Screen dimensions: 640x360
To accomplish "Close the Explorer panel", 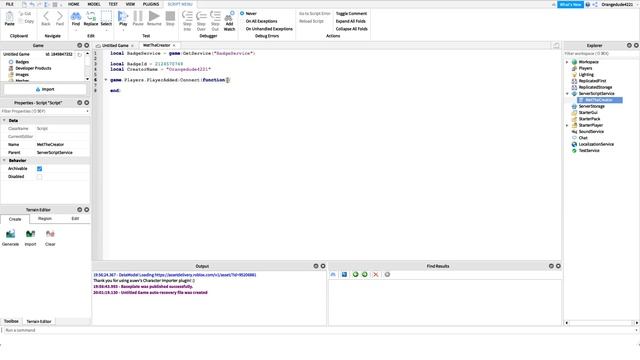I will coord(636,45).
